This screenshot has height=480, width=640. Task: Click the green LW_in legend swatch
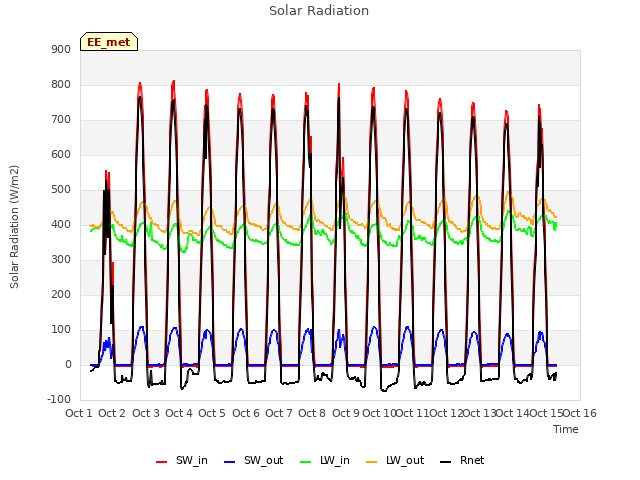click(305, 462)
